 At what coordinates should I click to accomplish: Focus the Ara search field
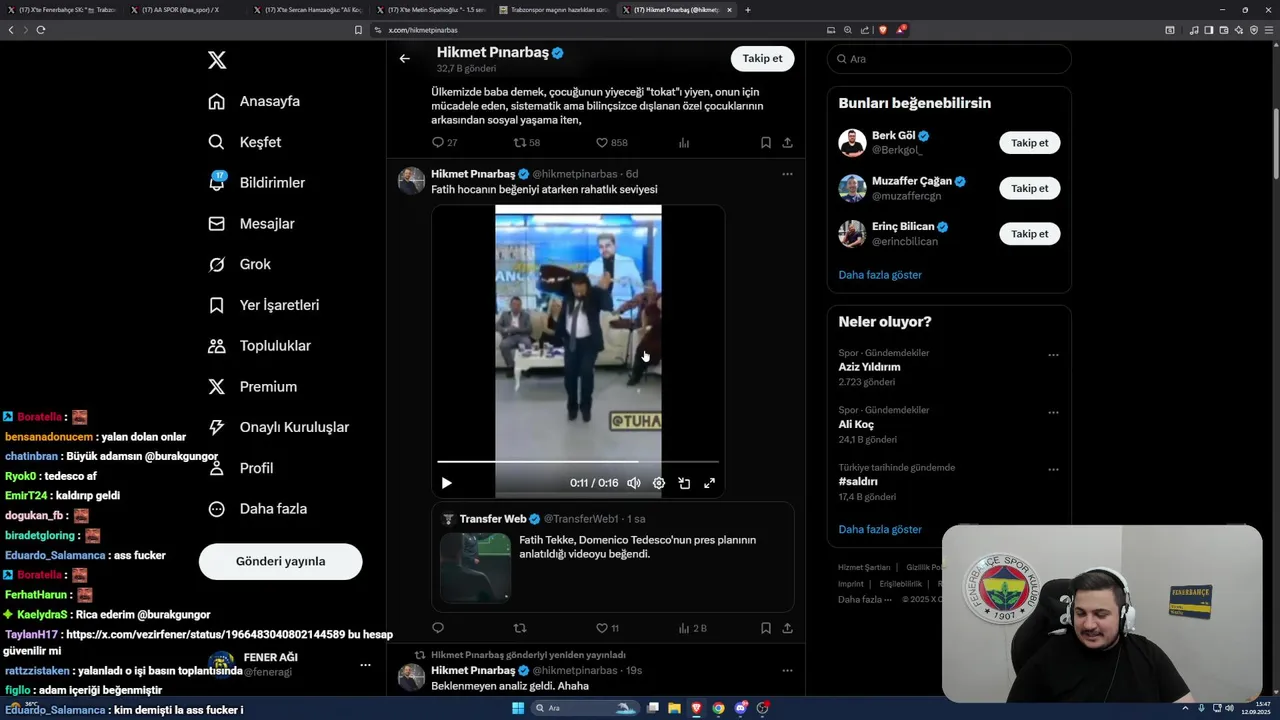coord(949,59)
